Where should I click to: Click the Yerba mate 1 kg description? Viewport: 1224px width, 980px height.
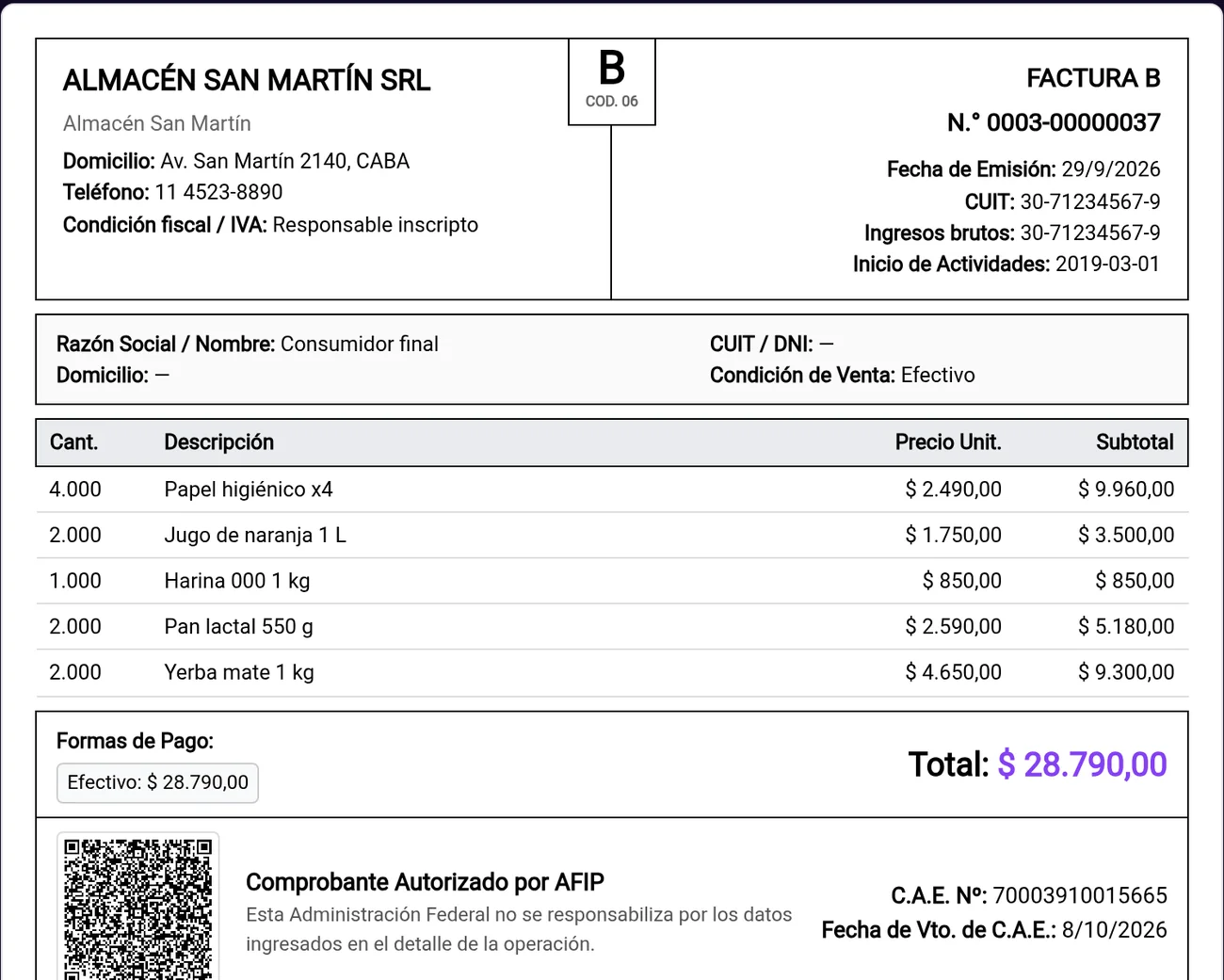239,672
